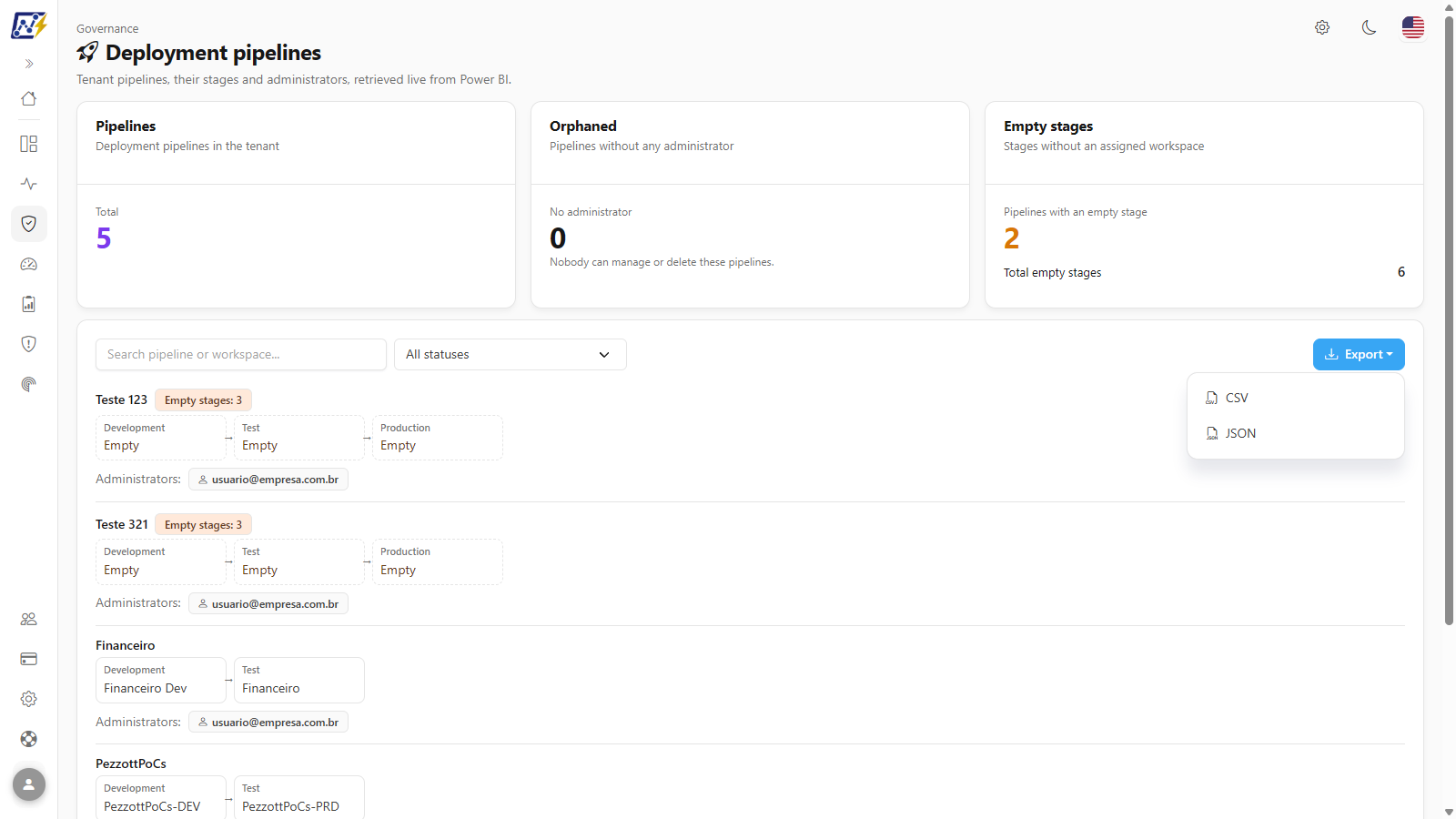Image resolution: width=1456 pixels, height=819 pixels.
Task: Open the user avatar at sidebar bottom
Action: (x=29, y=784)
